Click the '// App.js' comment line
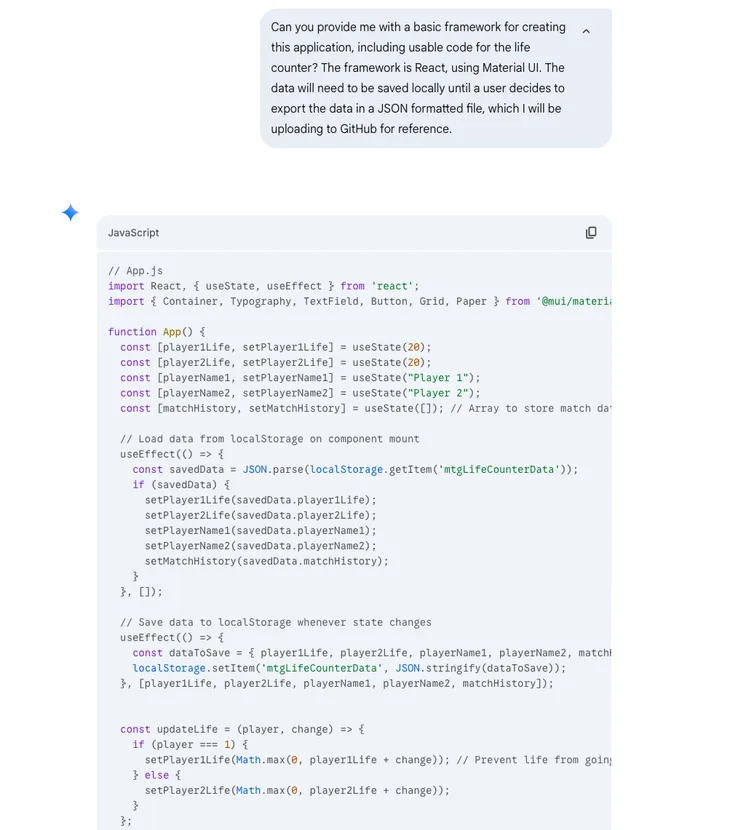730x830 pixels. click(x=135, y=271)
